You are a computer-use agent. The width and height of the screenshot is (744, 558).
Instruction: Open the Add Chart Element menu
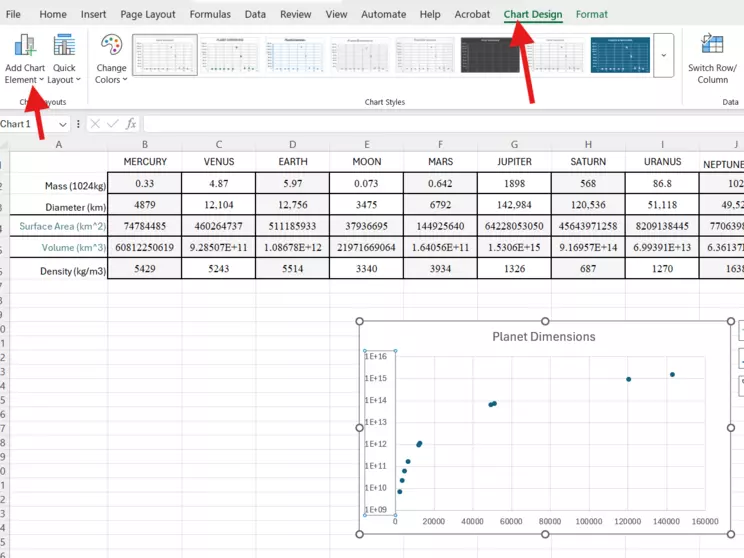(25, 59)
